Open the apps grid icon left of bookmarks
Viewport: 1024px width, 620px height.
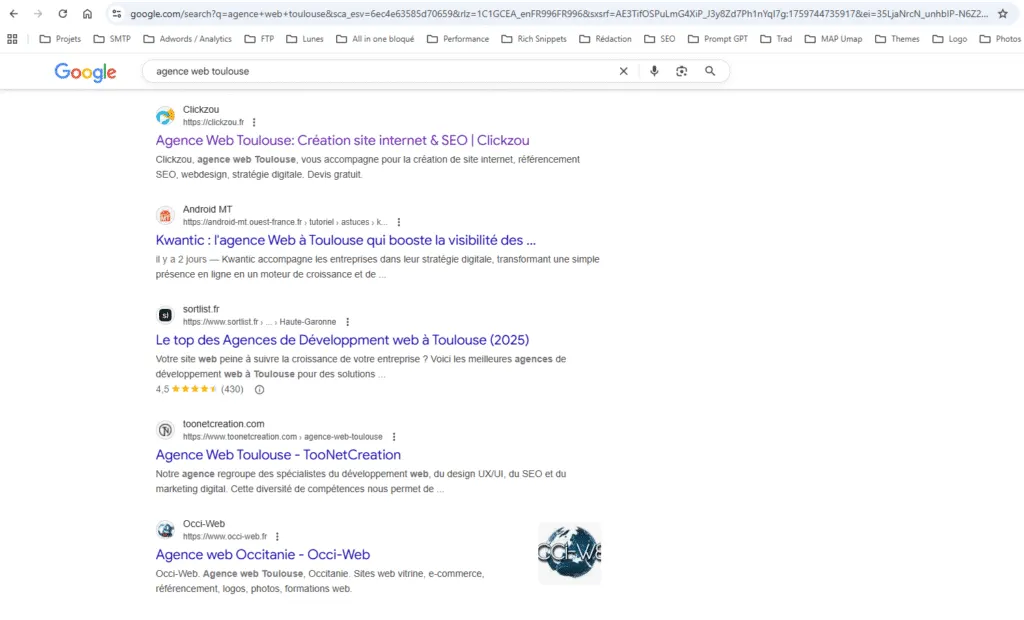pos(12,38)
